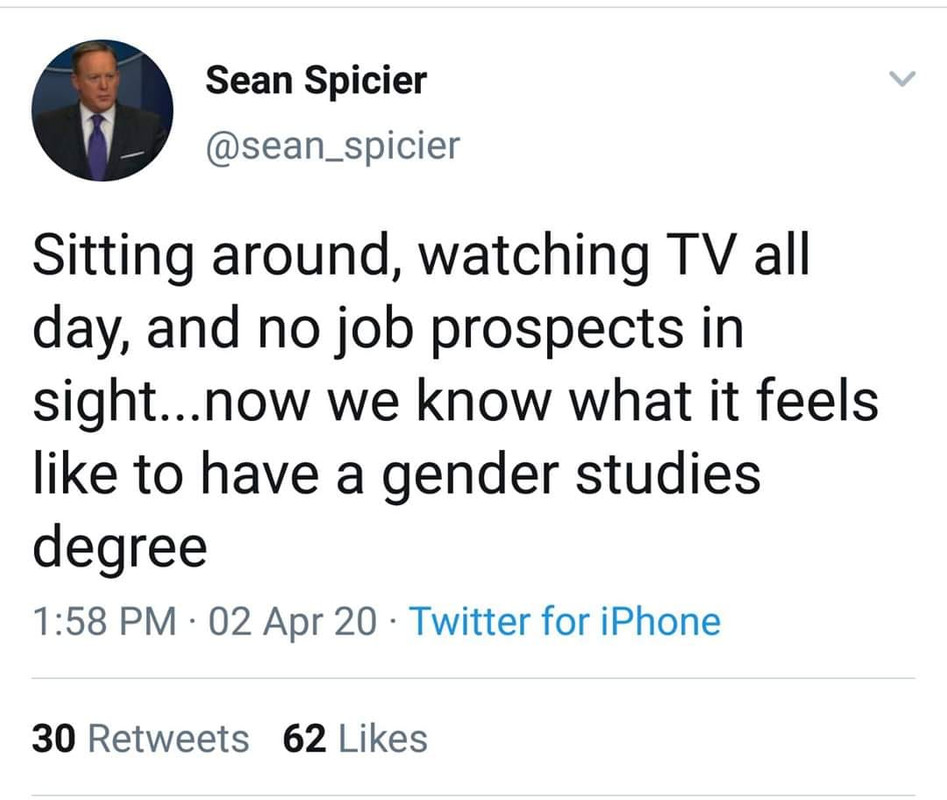
Task: Click the word "Twitter" in the source link
Action: [470, 622]
